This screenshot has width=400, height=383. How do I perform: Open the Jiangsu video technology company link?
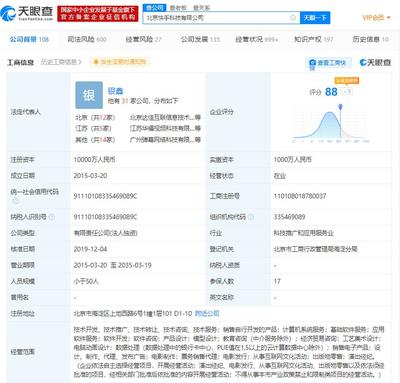click(165, 128)
